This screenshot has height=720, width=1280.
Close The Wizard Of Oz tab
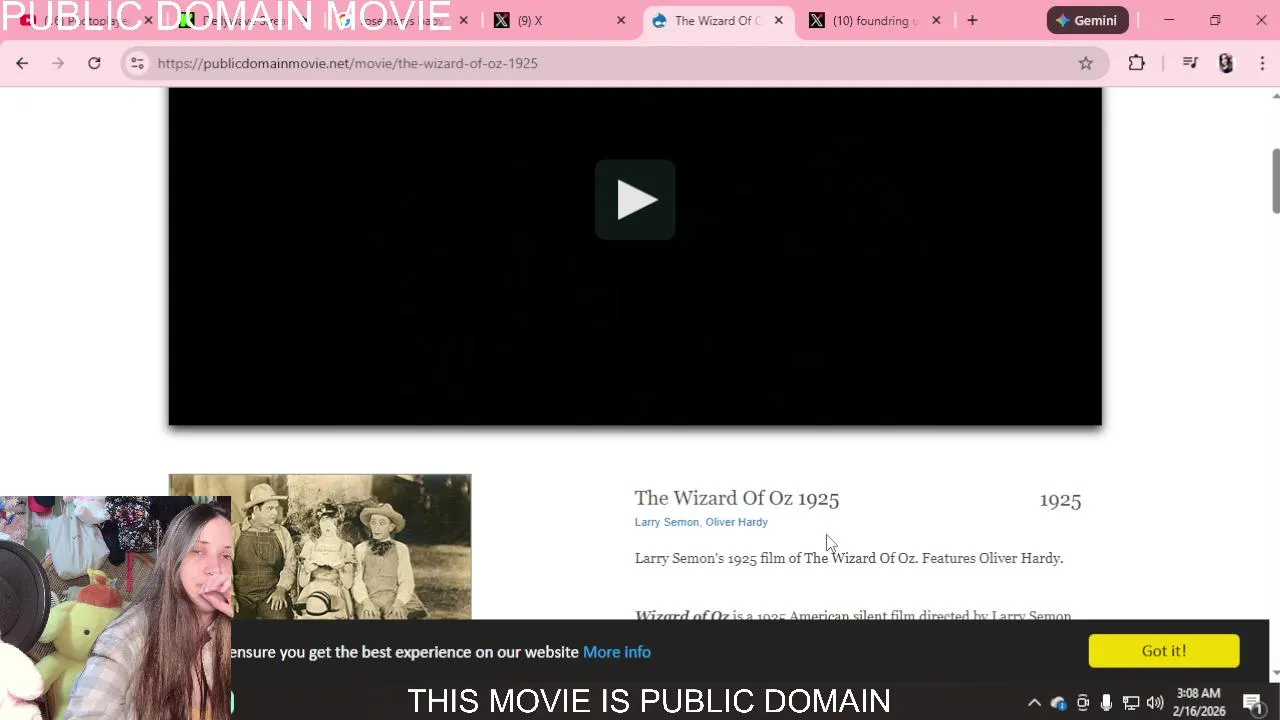[779, 20]
